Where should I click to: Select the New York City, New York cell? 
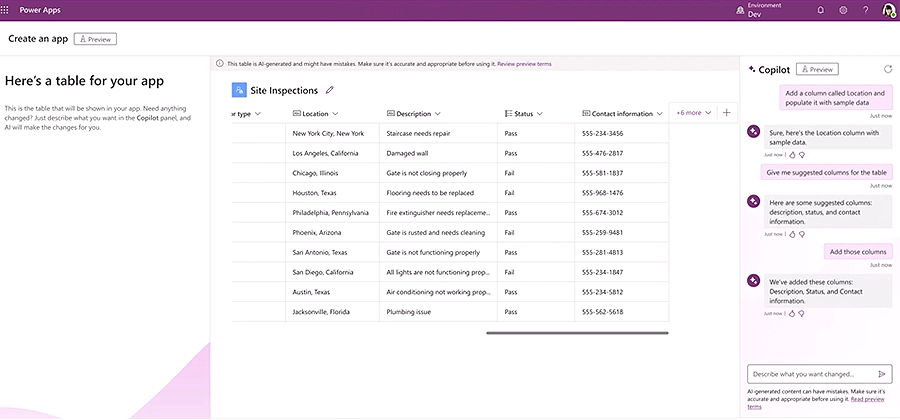click(x=332, y=133)
